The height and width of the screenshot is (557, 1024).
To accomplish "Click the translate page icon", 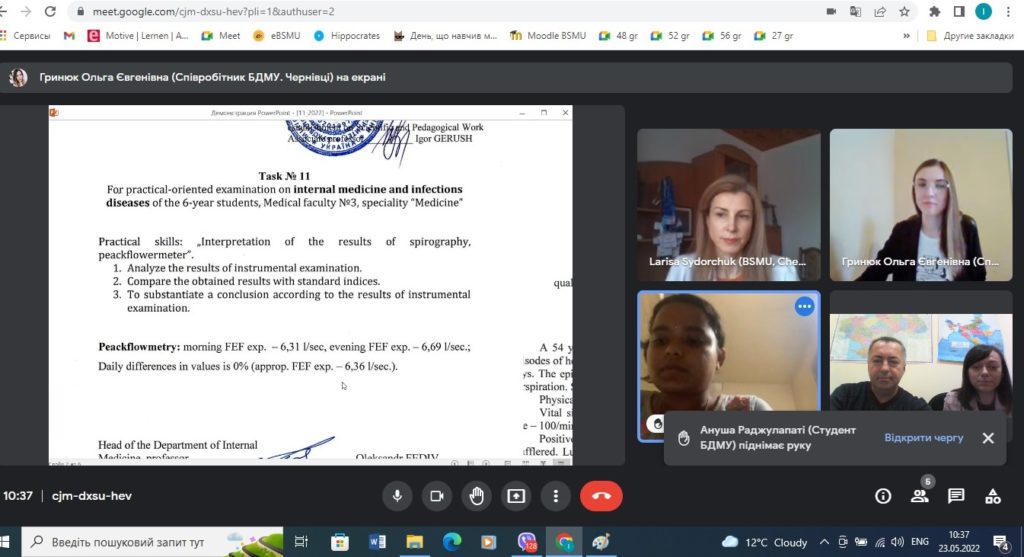I will 856,12.
